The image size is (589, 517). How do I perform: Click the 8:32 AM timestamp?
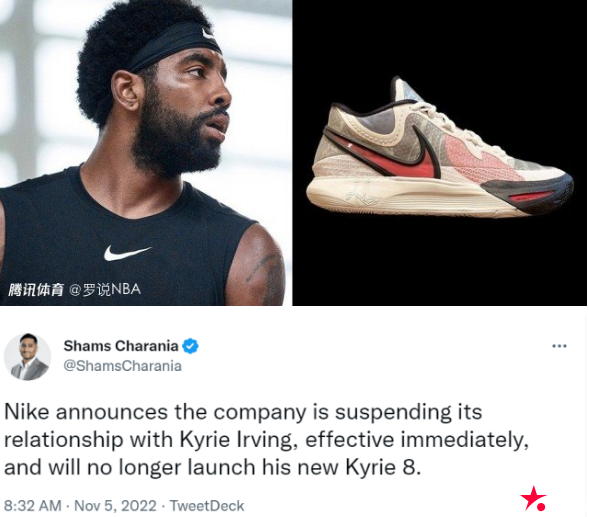(33, 506)
